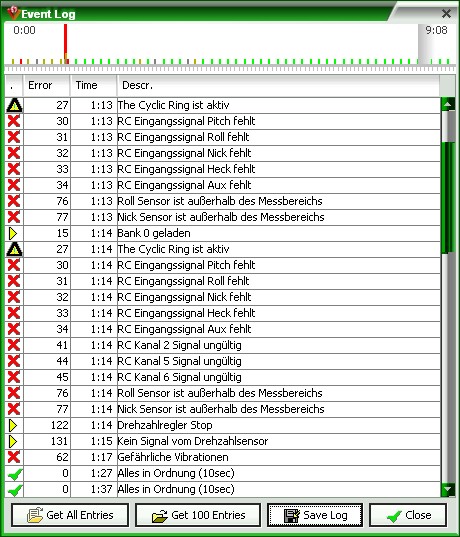This screenshot has height=537, width=460.
Task: Click the warning triangle icon at 1:13
Action: [14, 105]
